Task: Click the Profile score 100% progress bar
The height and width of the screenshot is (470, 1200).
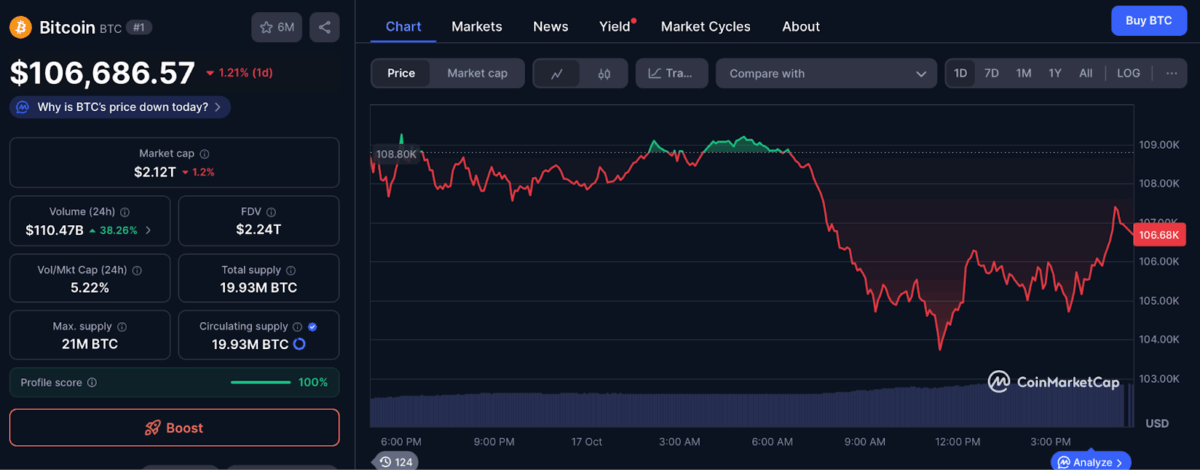Action: [x=260, y=382]
